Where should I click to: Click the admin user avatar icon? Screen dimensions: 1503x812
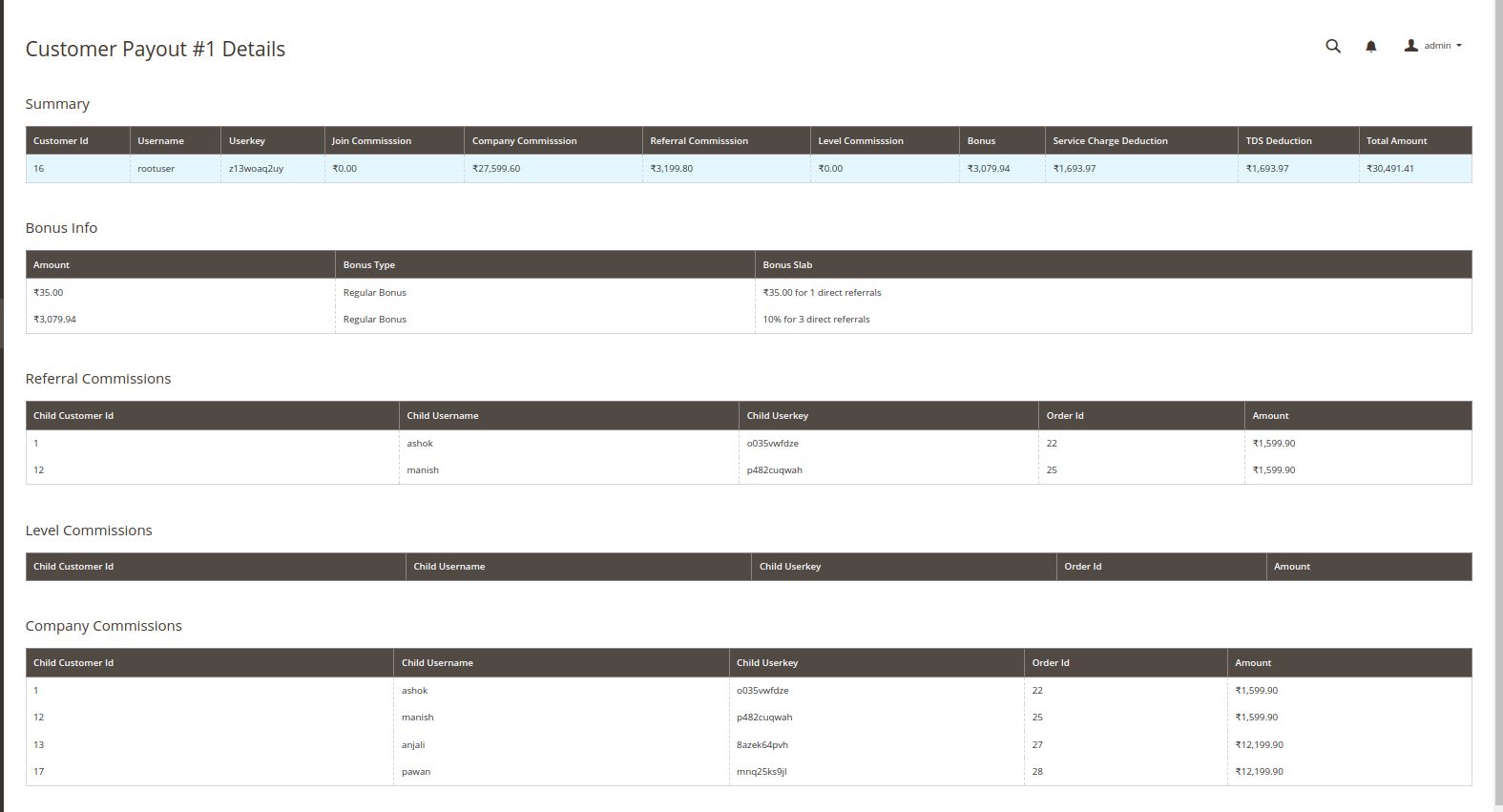click(1410, 46)
